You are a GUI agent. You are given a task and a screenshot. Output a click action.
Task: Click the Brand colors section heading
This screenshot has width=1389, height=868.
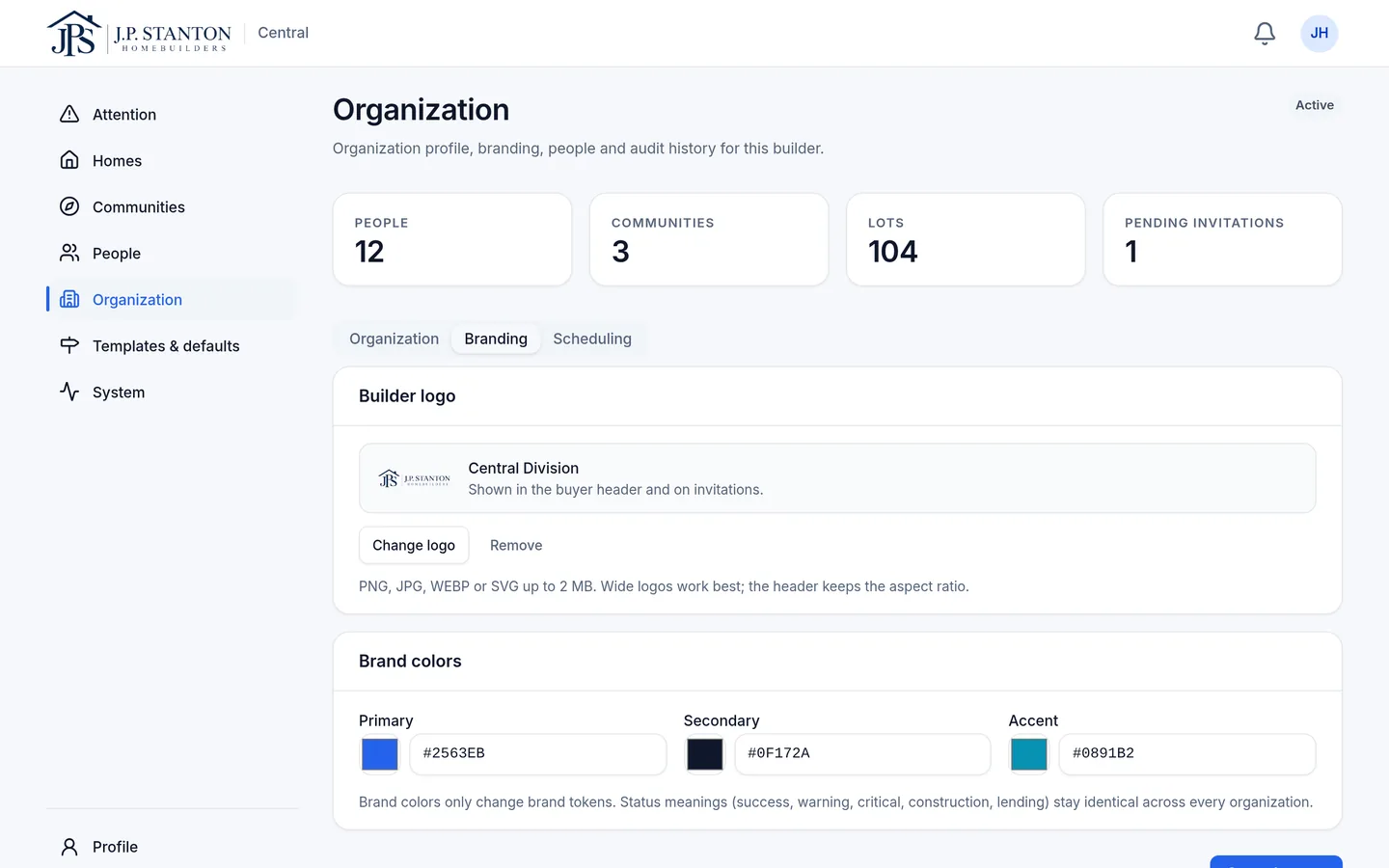click(410, 662)
